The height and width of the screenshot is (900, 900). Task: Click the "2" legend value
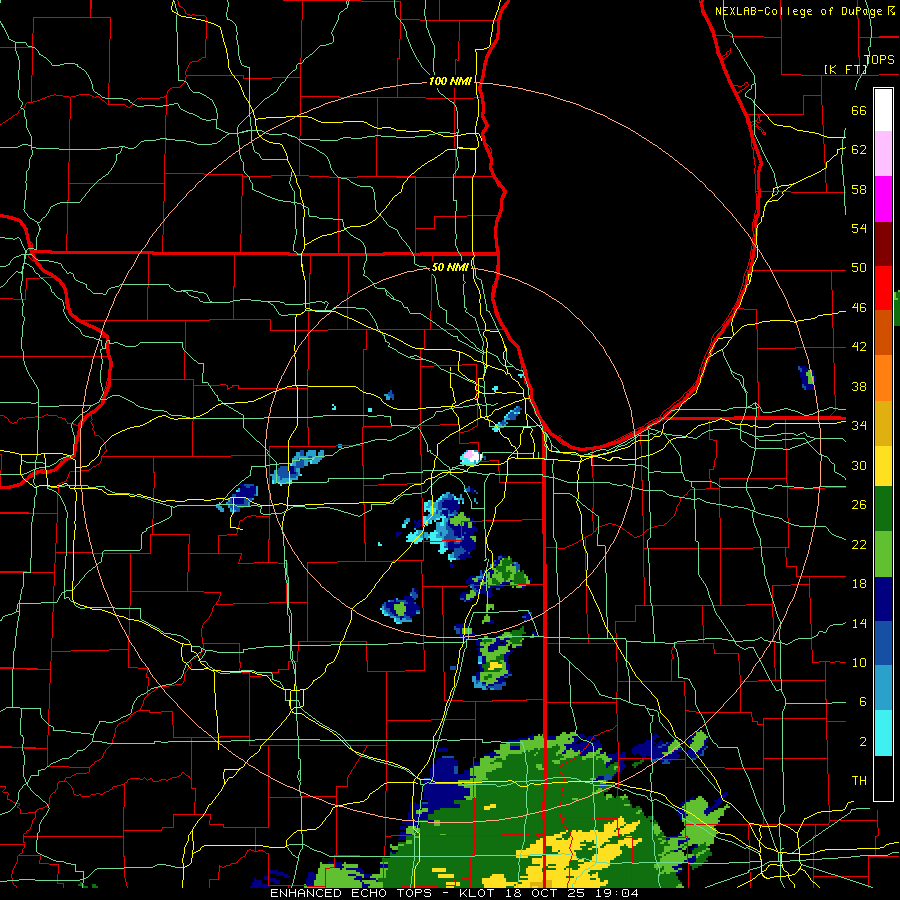click(x=862, y=742)
